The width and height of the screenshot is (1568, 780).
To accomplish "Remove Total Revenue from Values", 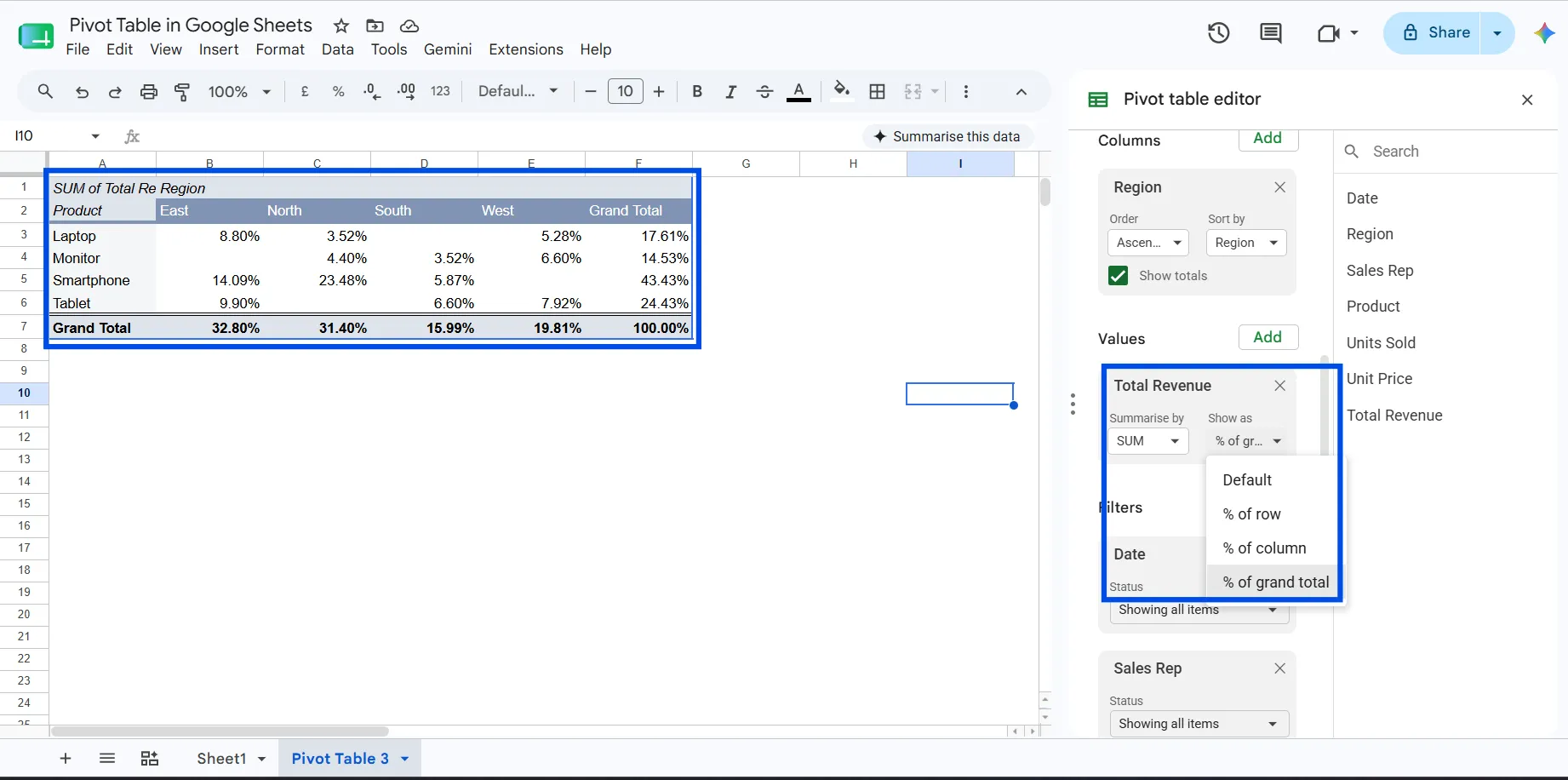I will 1279,386.
